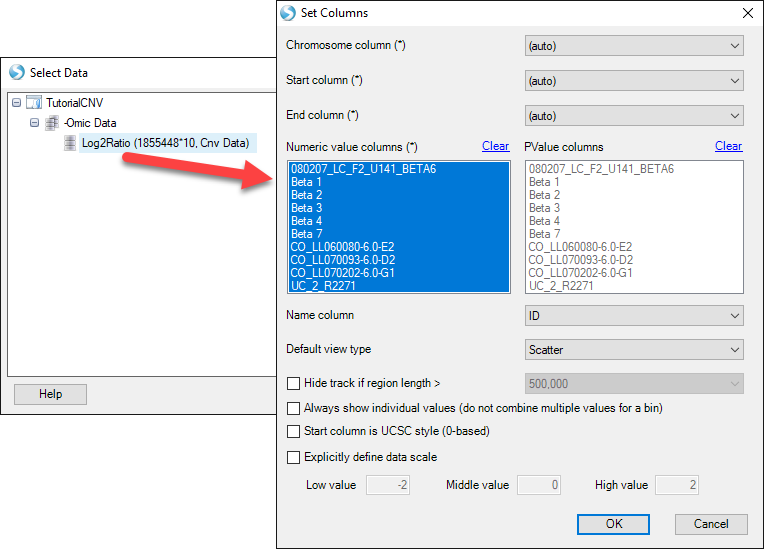Select -Omic Data in the tree
Viewport: 764px width, 549px height.
(90, 123)
